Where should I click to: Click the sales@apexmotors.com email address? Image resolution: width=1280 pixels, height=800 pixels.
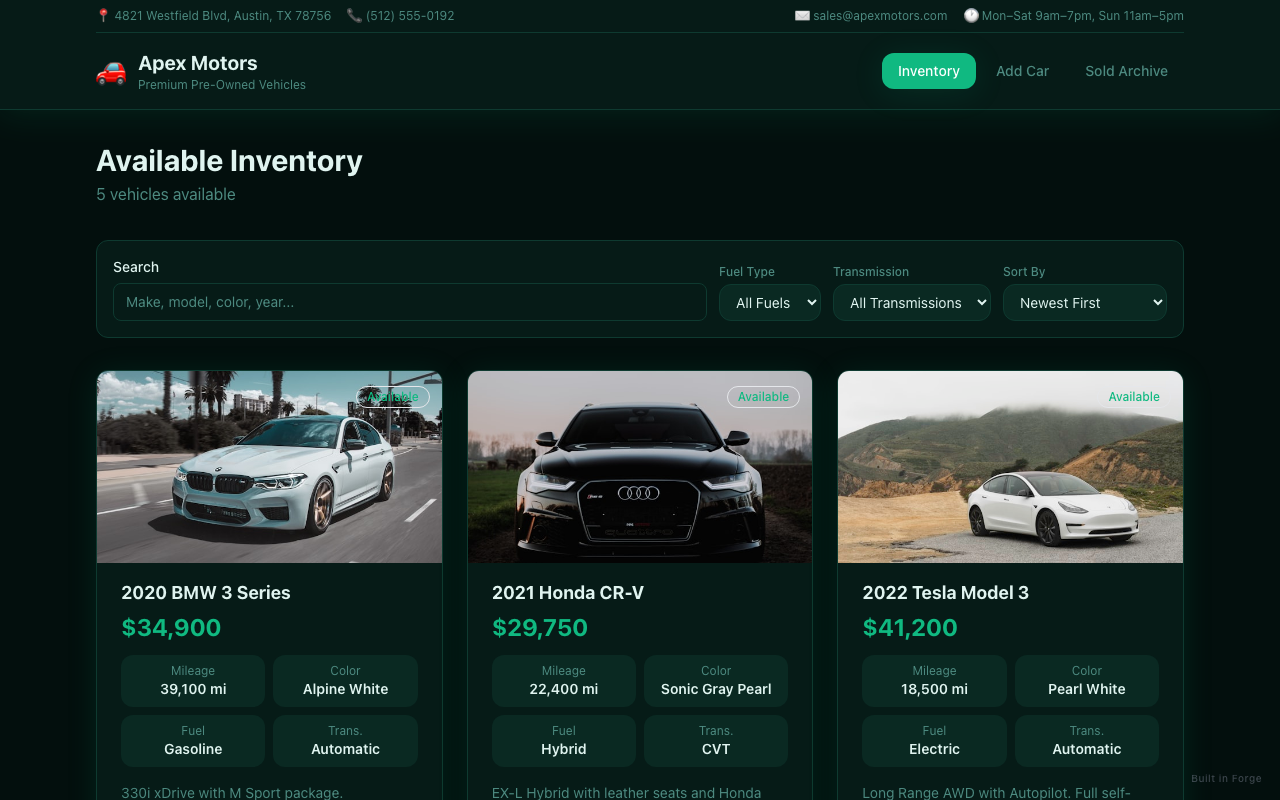pos(880,16)
